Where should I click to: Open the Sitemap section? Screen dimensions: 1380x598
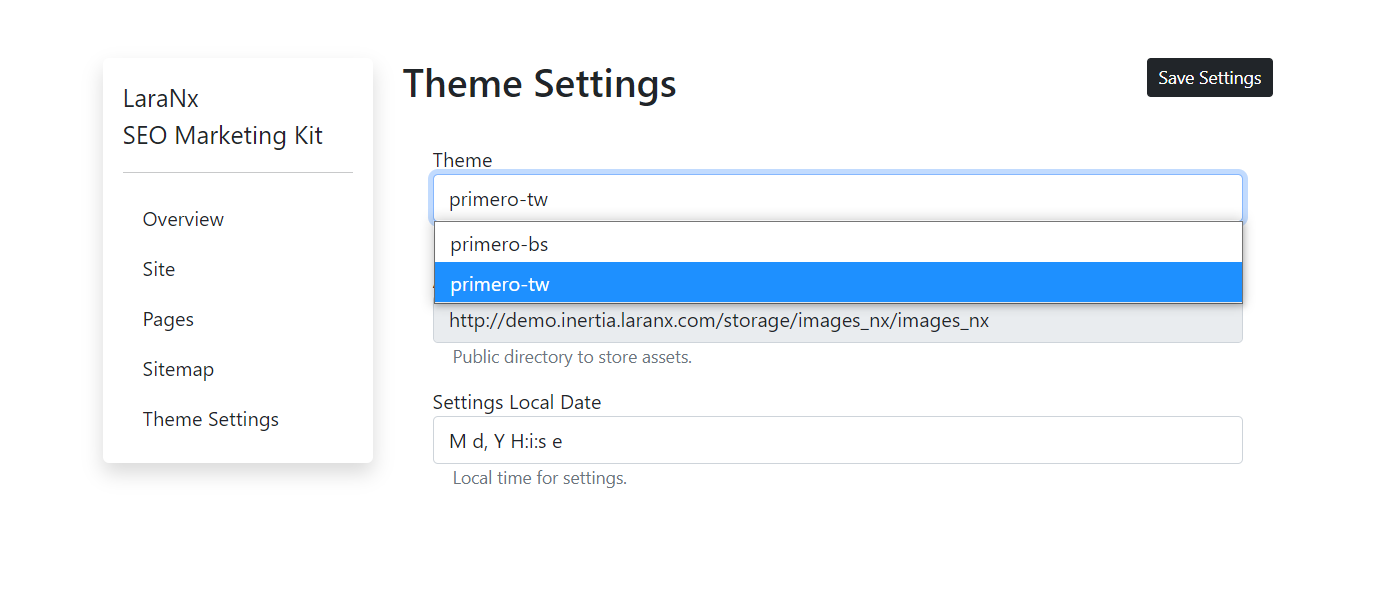click(178, 369)
